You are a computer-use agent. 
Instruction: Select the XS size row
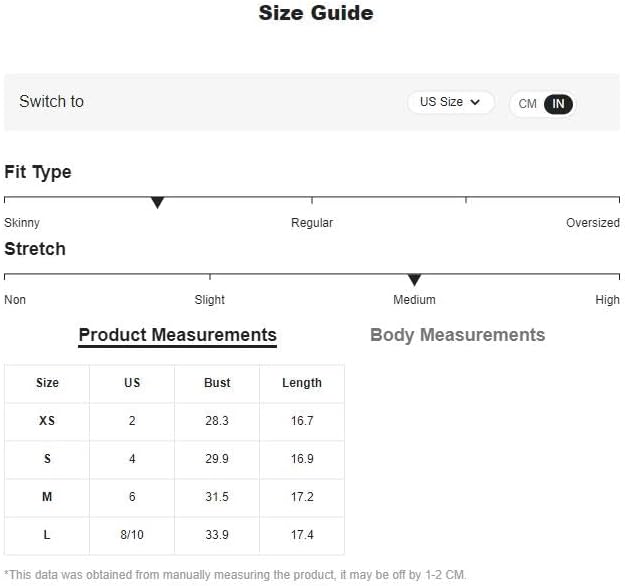[x=174, y=421]
